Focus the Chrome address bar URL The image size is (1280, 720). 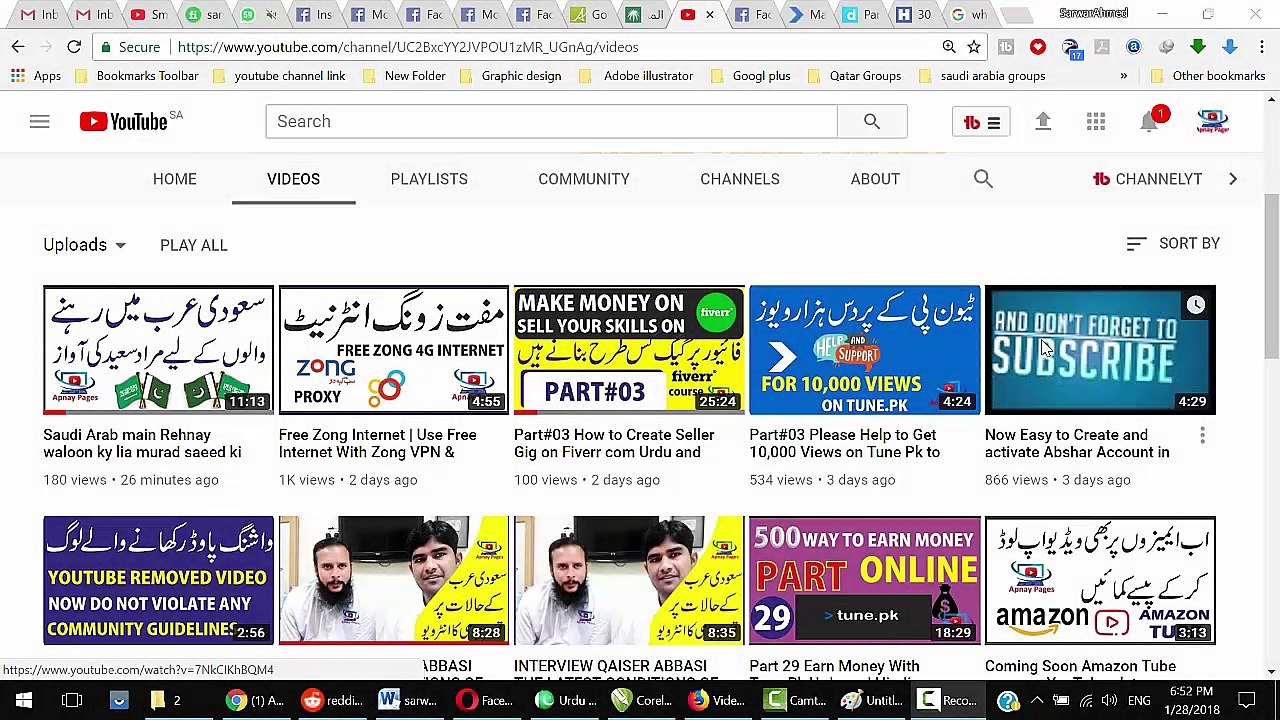(408, 47)
